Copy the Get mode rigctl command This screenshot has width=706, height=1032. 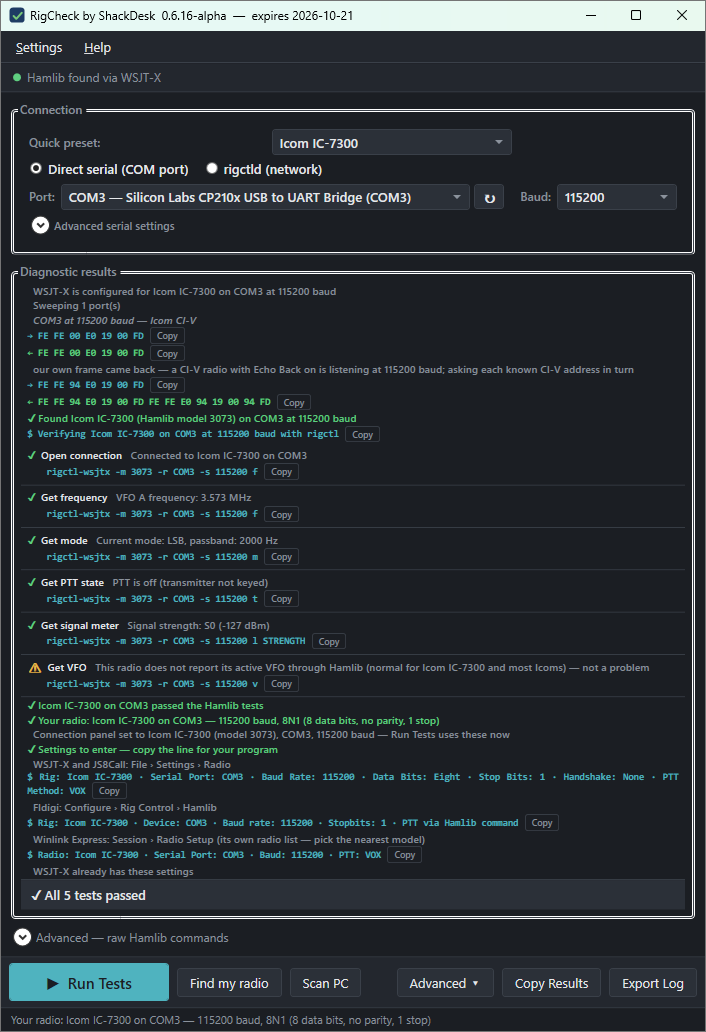281,557
